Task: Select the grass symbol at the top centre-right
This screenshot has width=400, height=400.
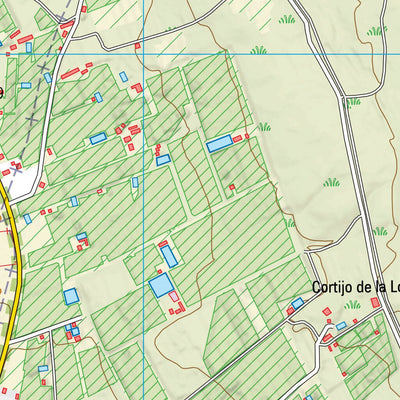Action: tap(287, 20)
